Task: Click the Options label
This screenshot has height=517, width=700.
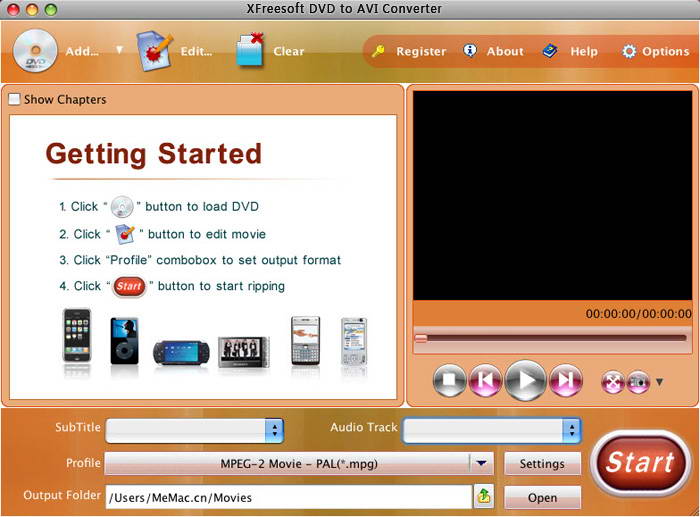Action: 666,52
